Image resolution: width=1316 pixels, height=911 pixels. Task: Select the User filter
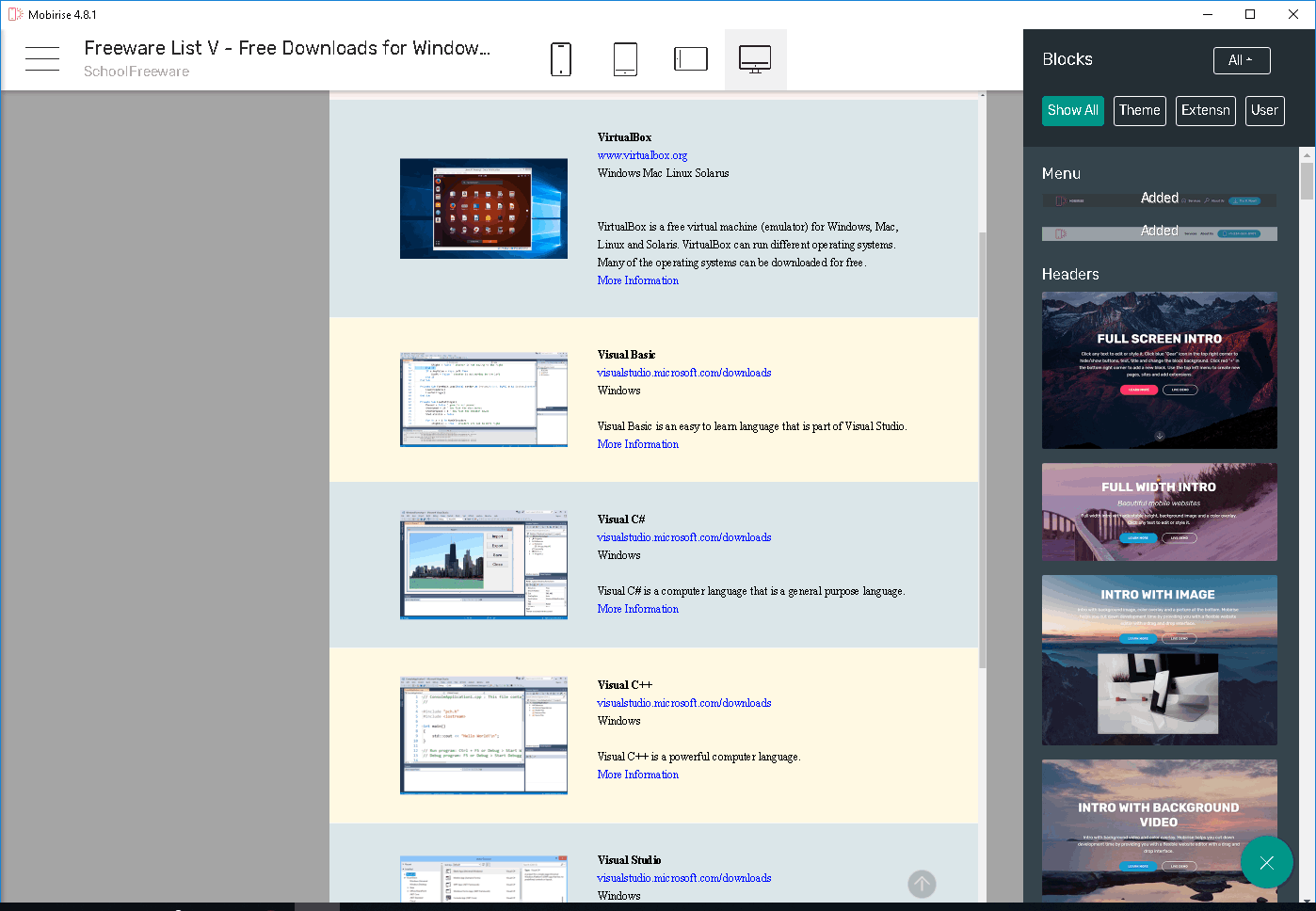[1264, 111]
